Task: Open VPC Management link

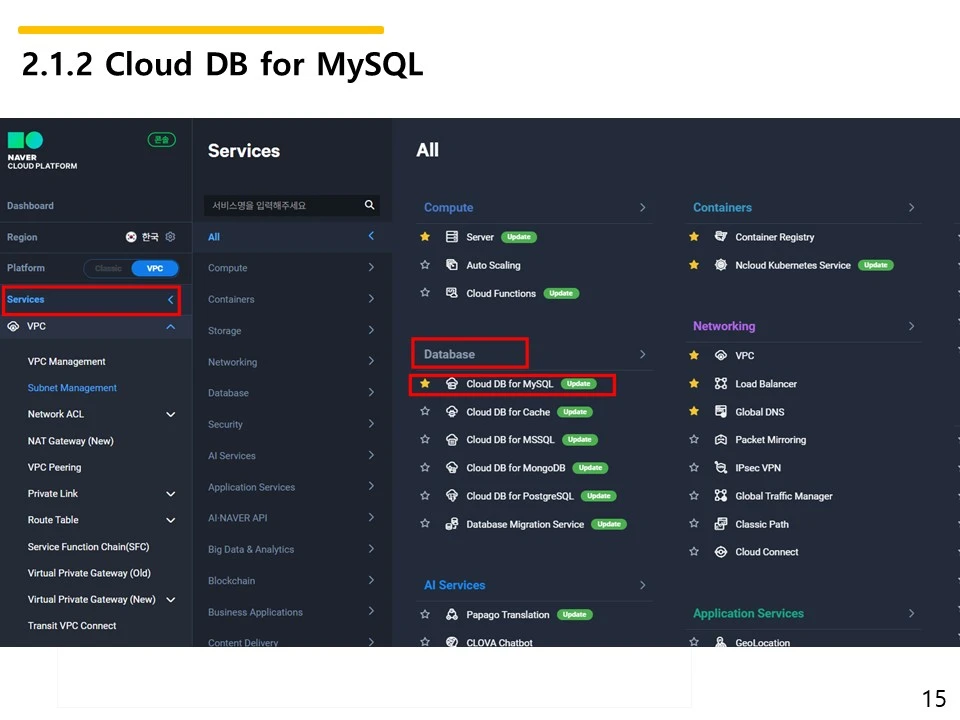Action: (66, 361)
